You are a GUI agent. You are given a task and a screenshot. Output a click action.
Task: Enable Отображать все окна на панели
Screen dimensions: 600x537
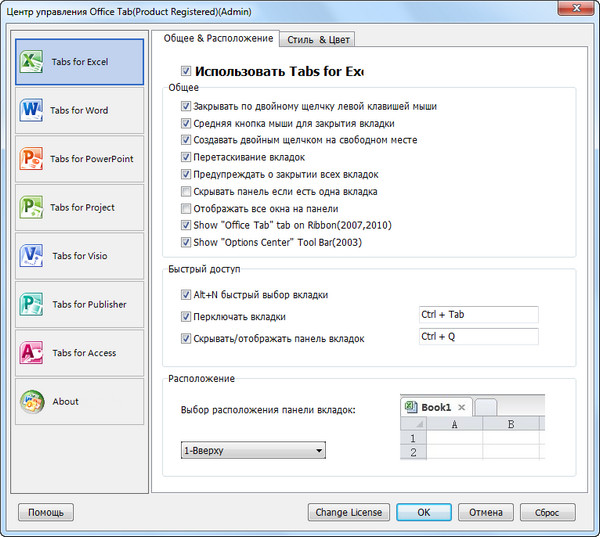tap(186, 208)
